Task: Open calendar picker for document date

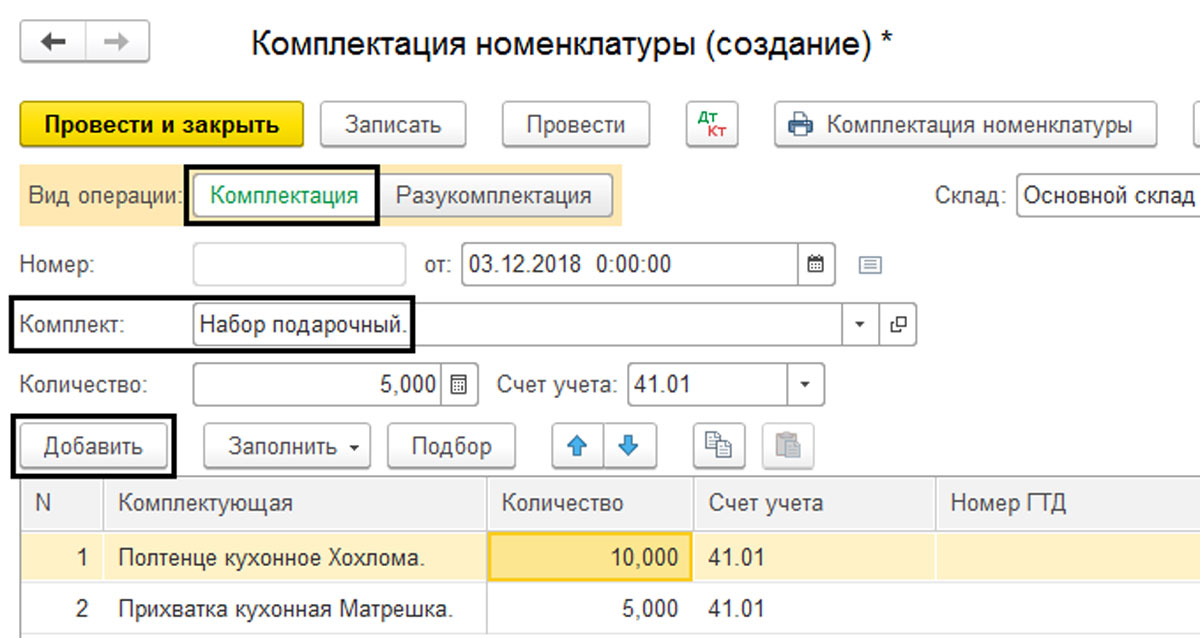Action: 815,265
